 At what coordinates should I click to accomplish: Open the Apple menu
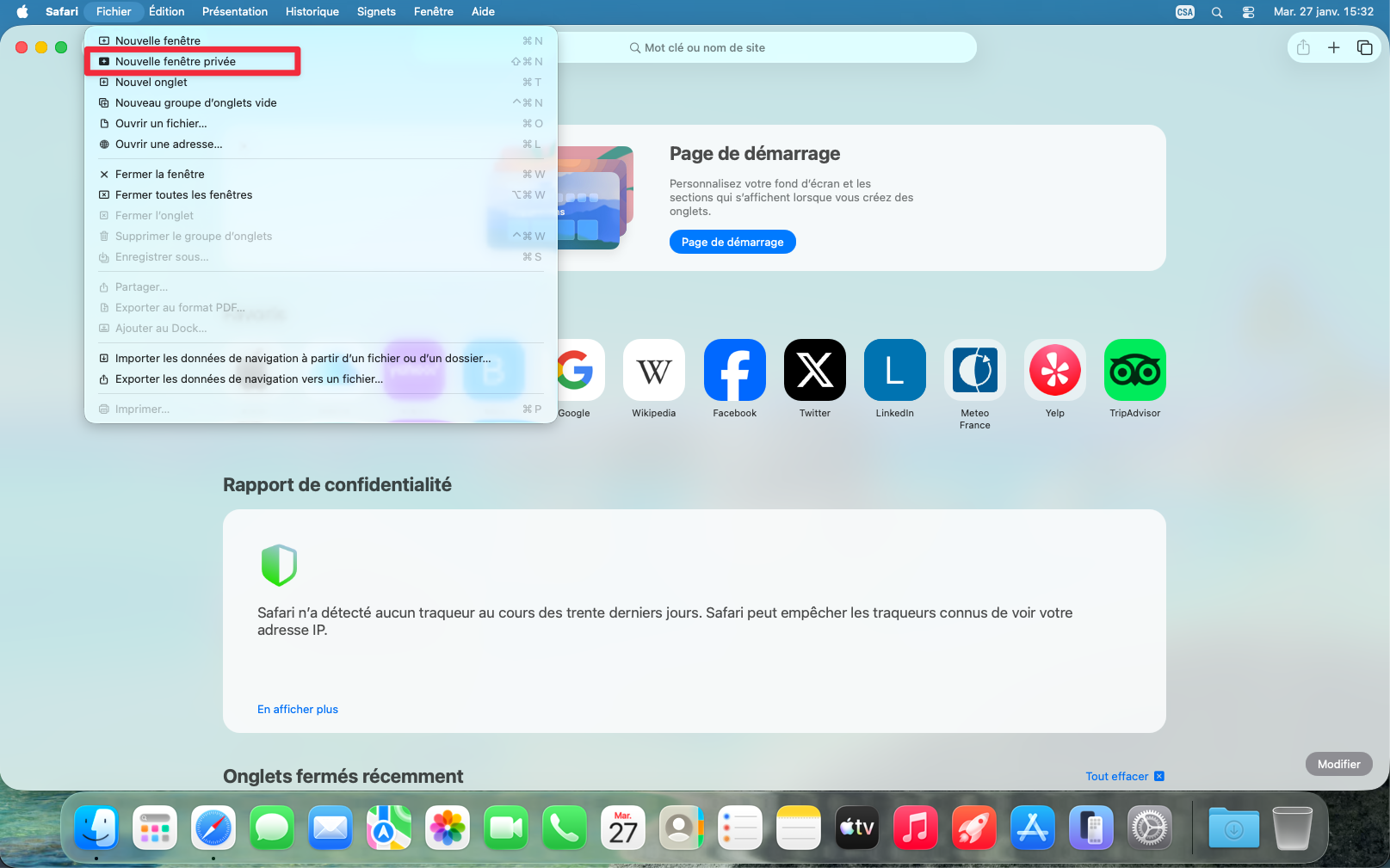(22, 12)
